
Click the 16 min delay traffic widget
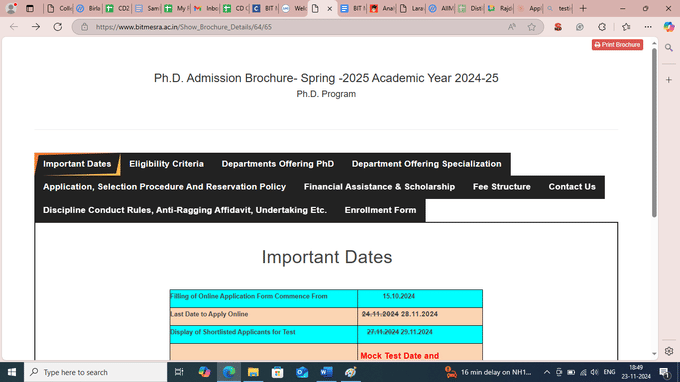coord(488,372)
